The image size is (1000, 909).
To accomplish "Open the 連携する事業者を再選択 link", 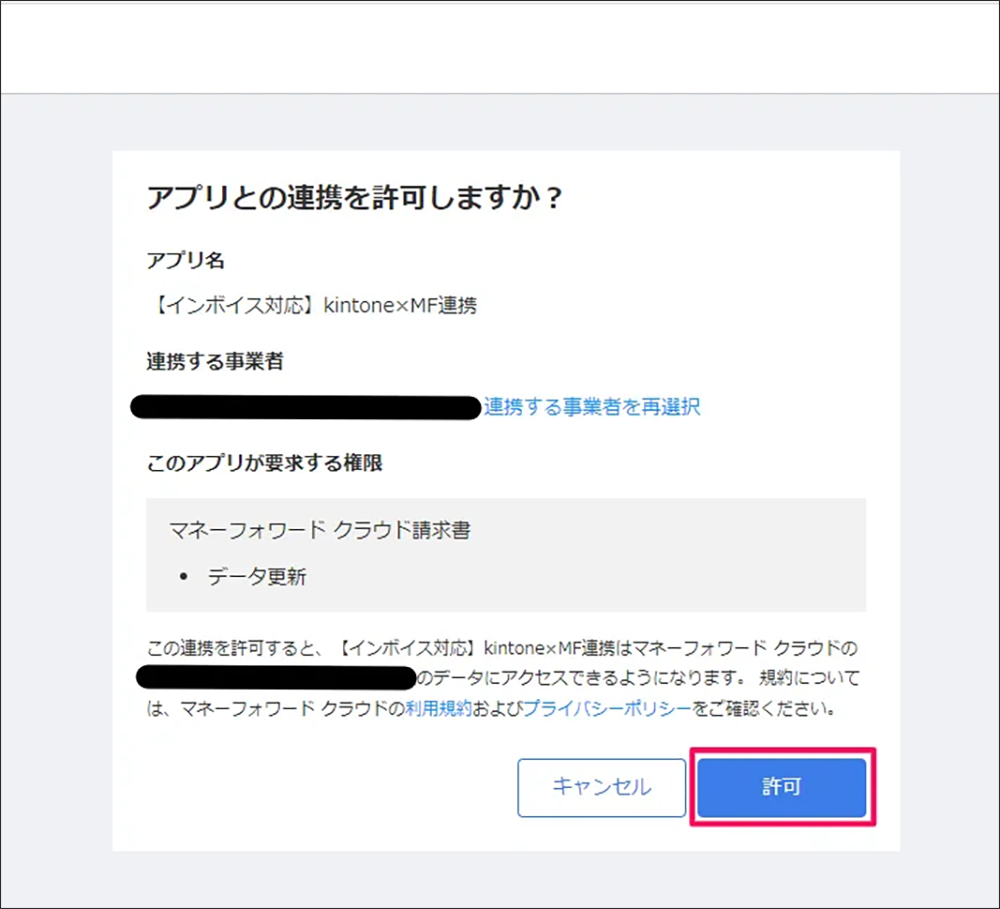I will tap(592, 407).
